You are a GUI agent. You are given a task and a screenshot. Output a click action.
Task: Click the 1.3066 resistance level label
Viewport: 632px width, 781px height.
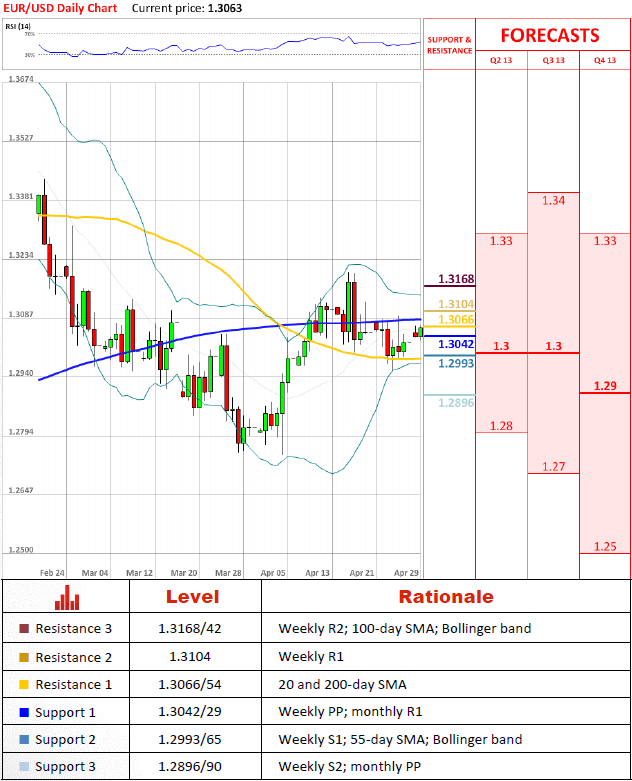click(456, 319)
